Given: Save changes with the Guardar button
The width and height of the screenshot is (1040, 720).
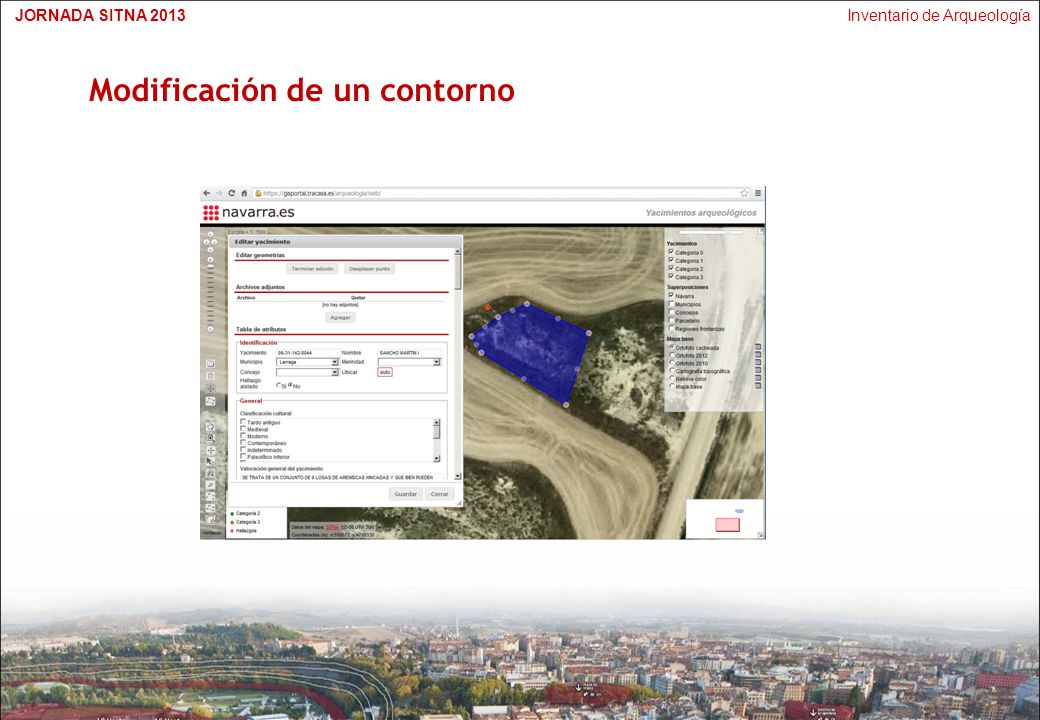Looking at the screenshot, I should pyautogui.click(x=405, y=494).
